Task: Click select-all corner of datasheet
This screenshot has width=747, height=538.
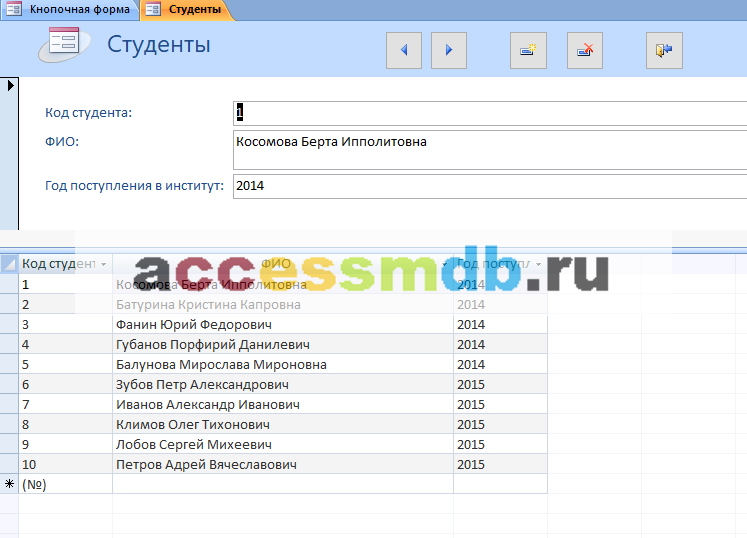Action: [9, 264]
